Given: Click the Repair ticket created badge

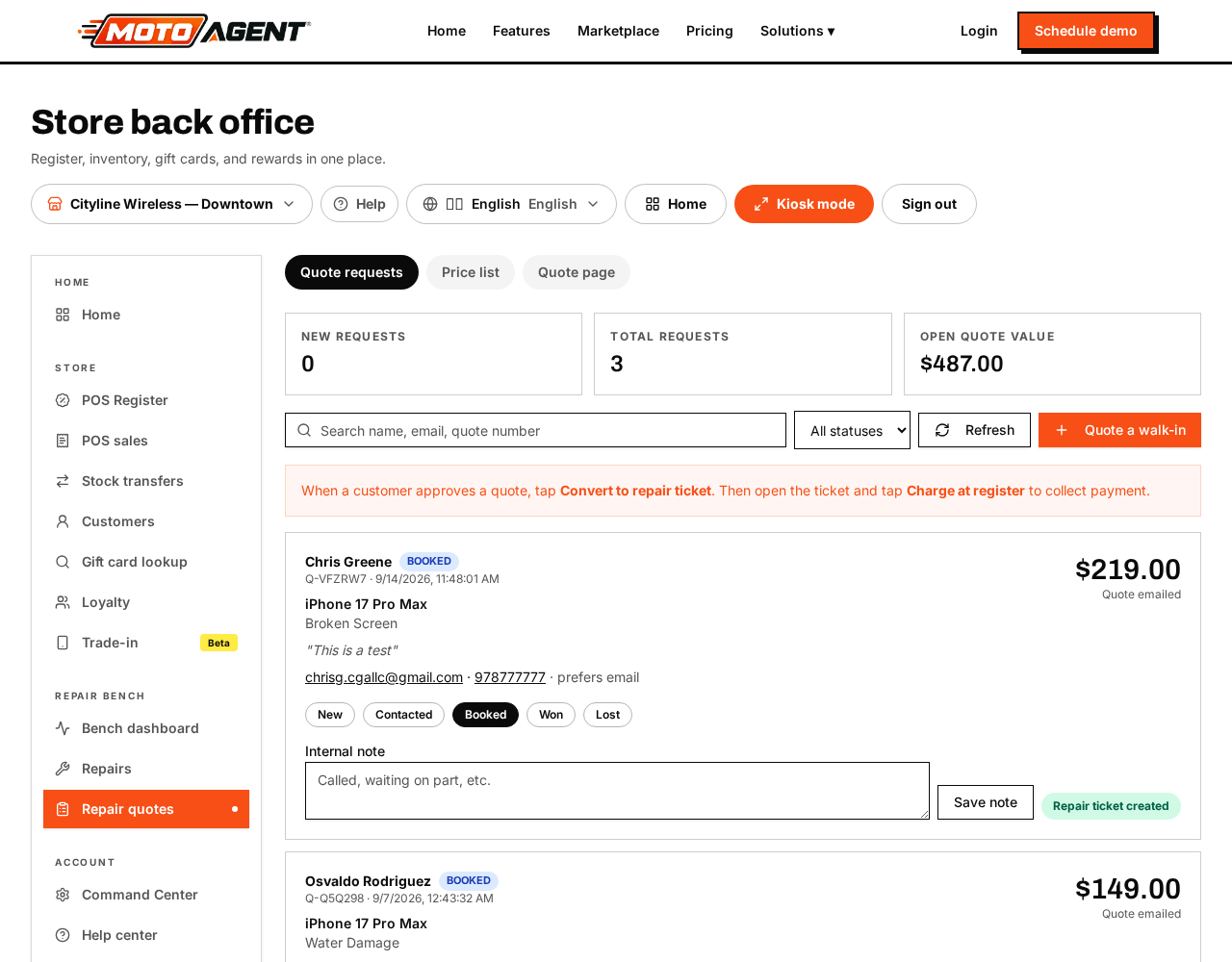Looking at the screenshot, I should (1111, 806).
